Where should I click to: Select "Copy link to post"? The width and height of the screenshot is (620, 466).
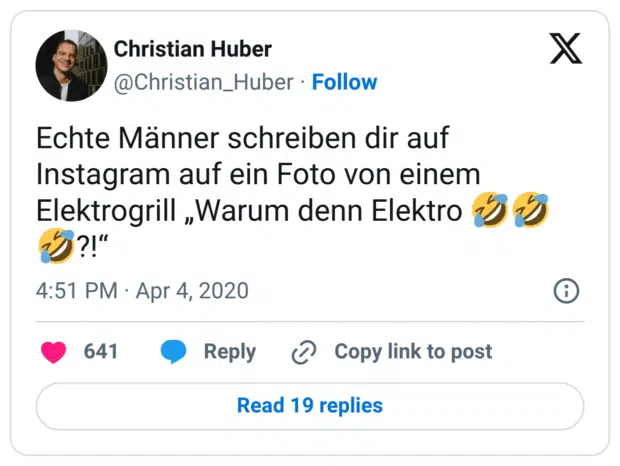click(413, 351)
